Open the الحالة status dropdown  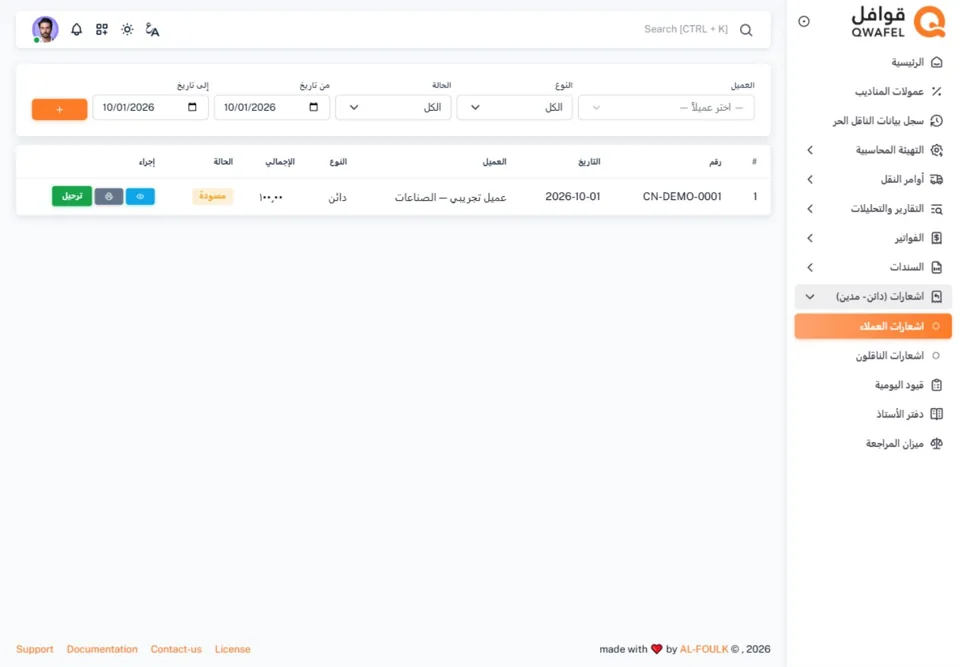[393, 108]
